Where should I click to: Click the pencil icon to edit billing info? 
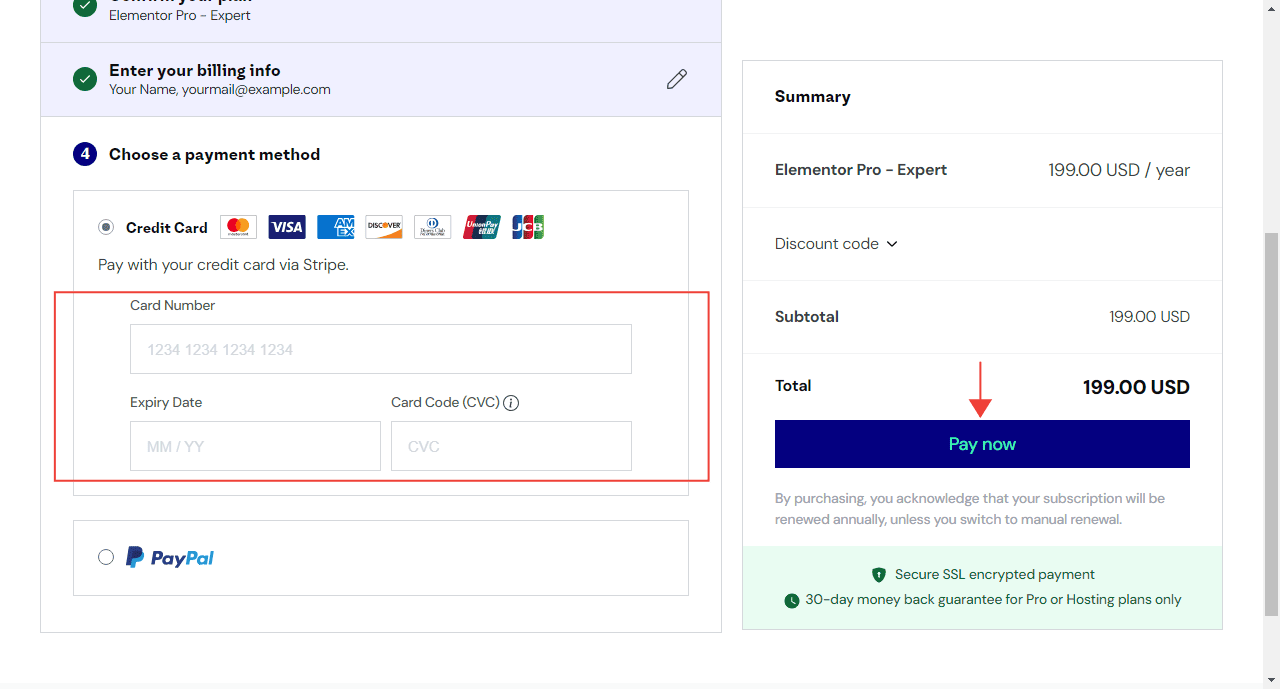point(676,79)
